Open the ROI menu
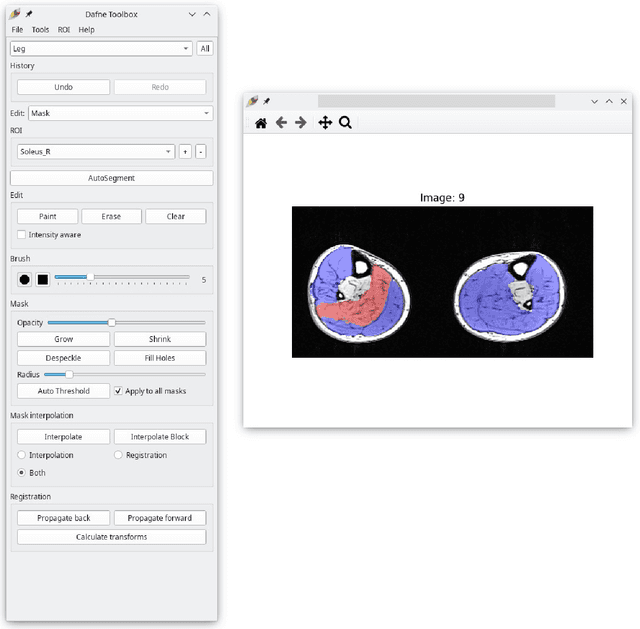This screenshot has height=629, width=640. tap(64, 30)
